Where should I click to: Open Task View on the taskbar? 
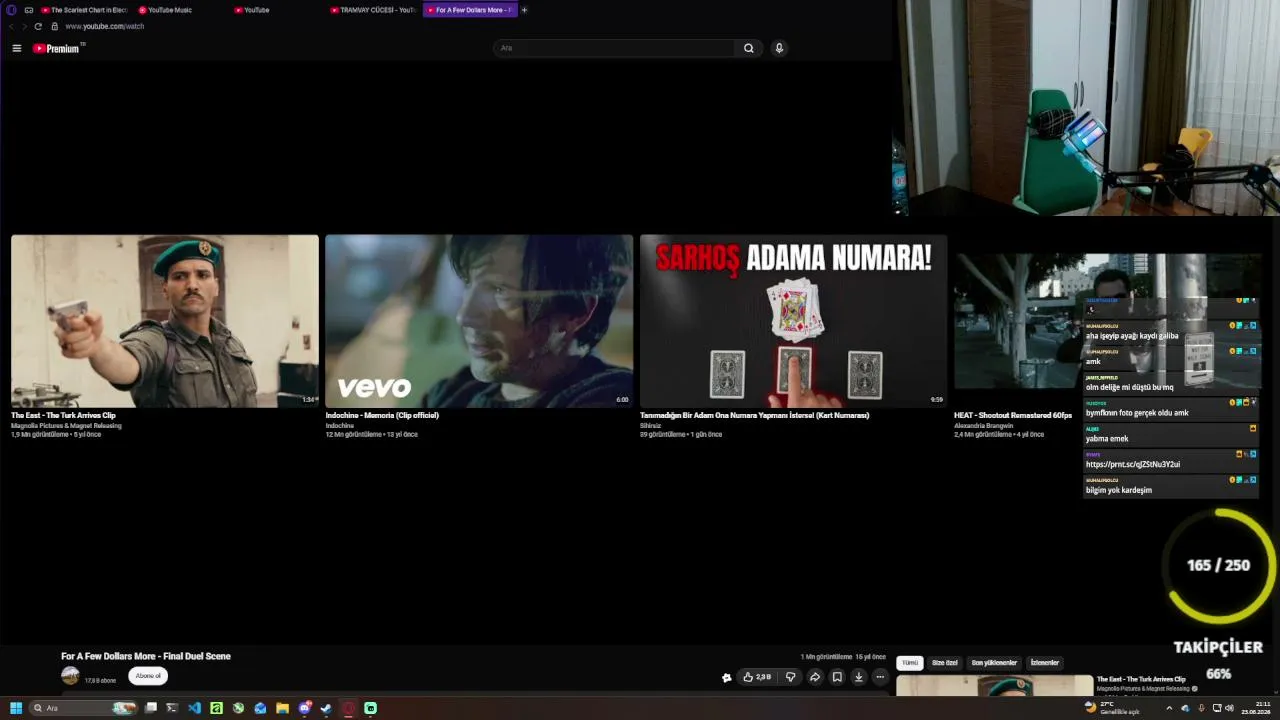(x=151, y=708)
